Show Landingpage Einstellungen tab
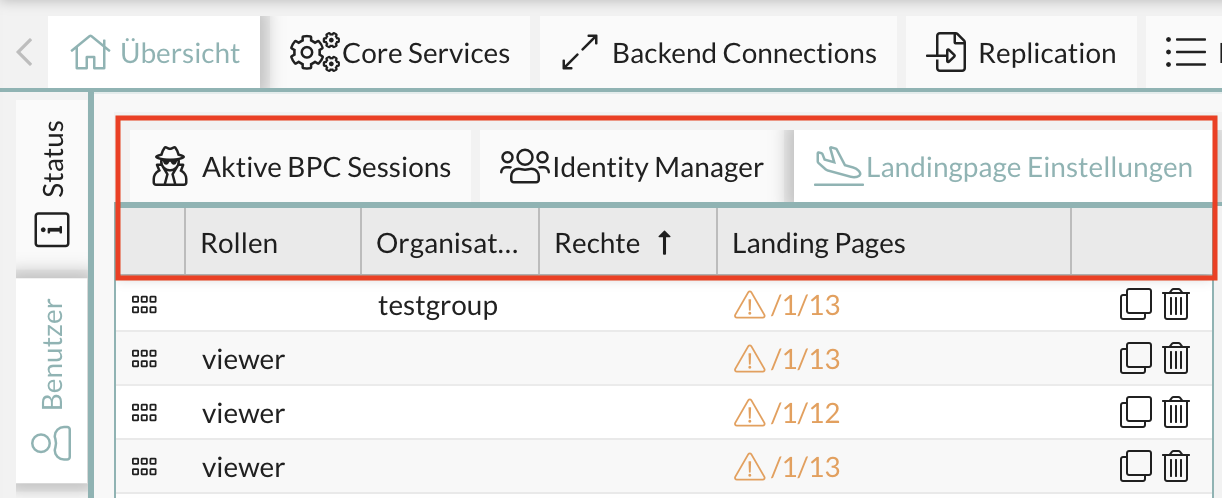This screenshot has height=498, width=1222. pyautogui.click(x=1003, y=167)
